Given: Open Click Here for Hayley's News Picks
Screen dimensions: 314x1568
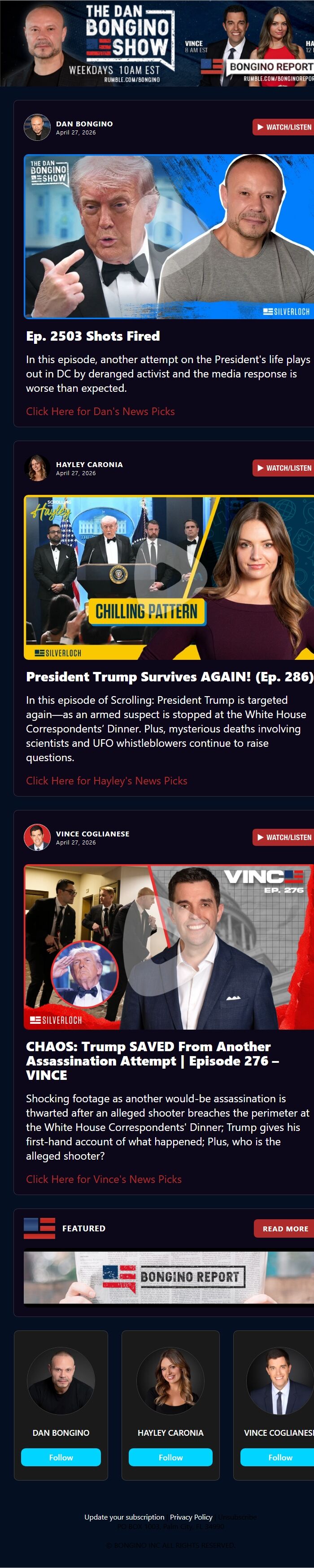Looking at the screenshot, I should (x=106, y=781).
